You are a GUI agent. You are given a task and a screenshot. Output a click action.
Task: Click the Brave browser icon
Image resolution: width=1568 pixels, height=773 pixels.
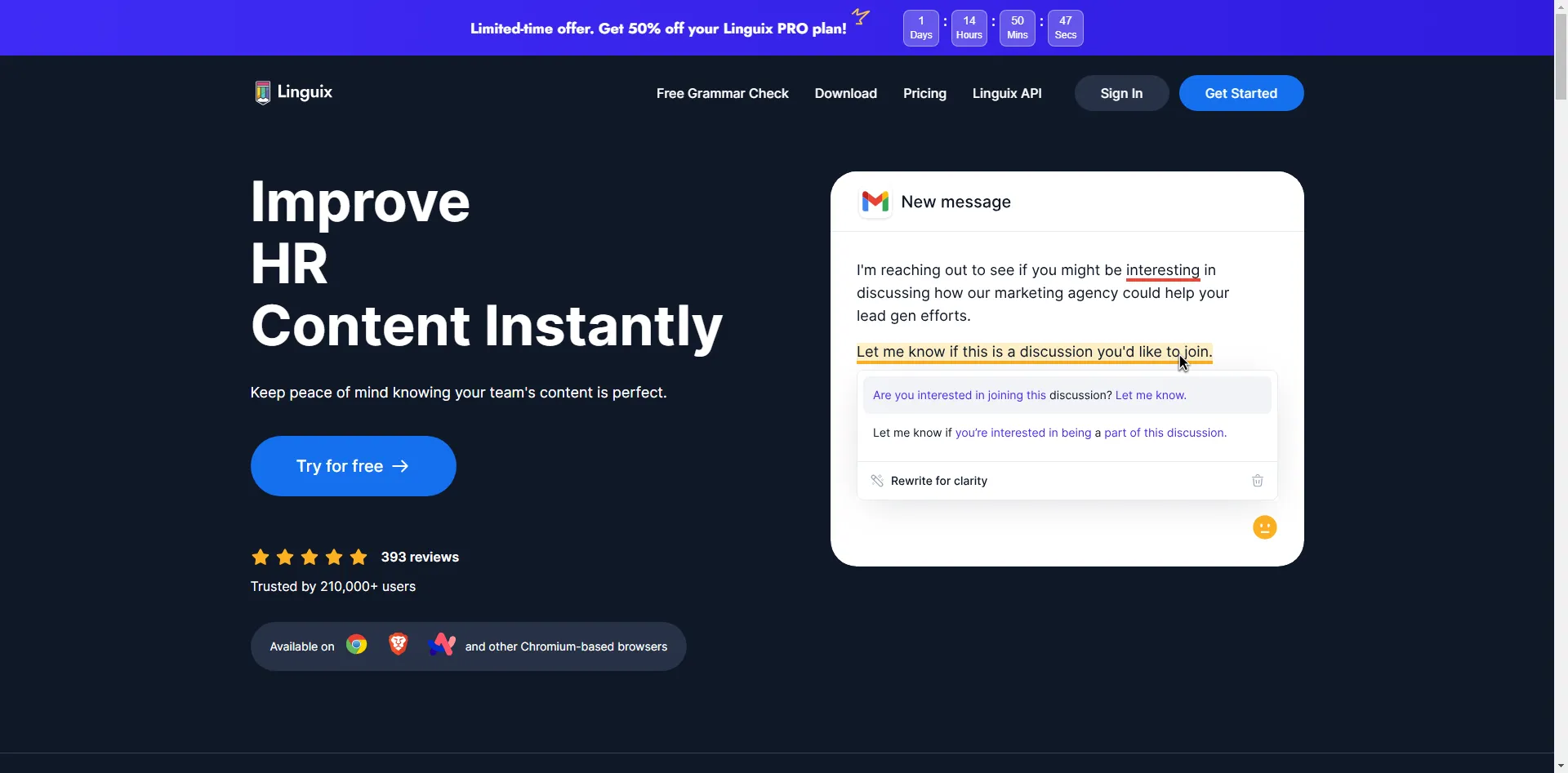point(398,645)
